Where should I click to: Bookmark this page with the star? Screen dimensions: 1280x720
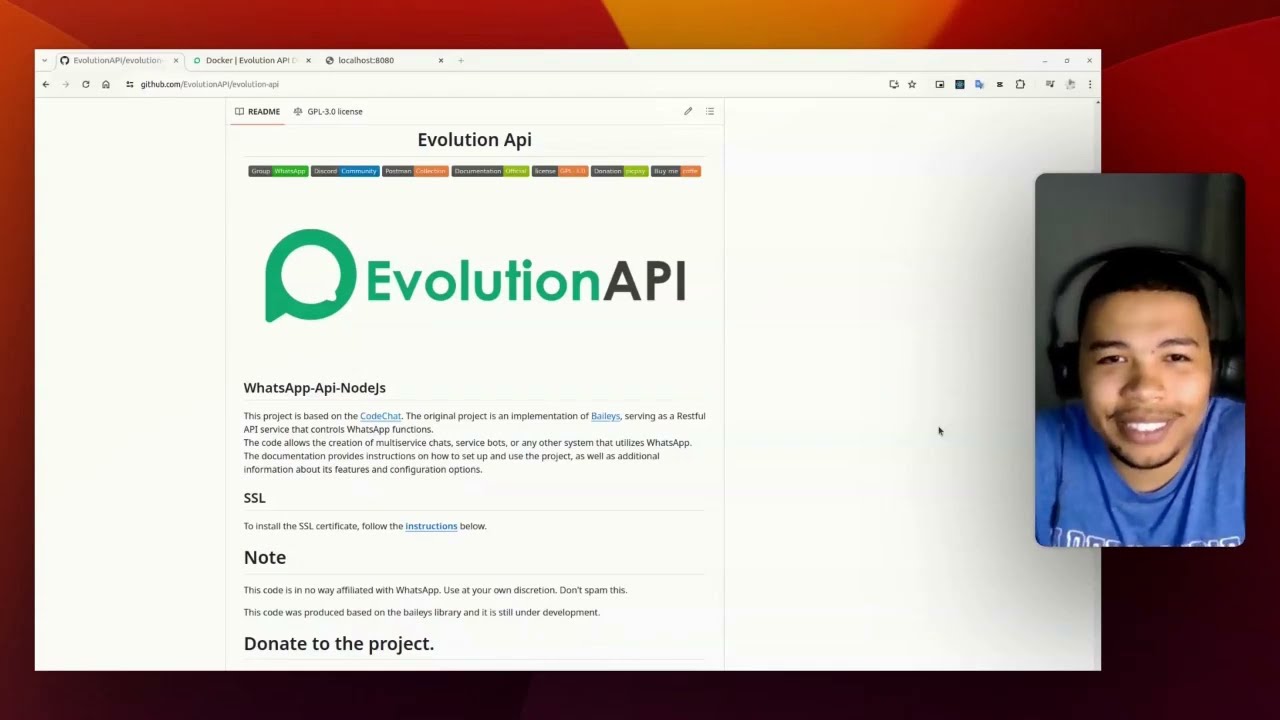click(x=912, y=84)
